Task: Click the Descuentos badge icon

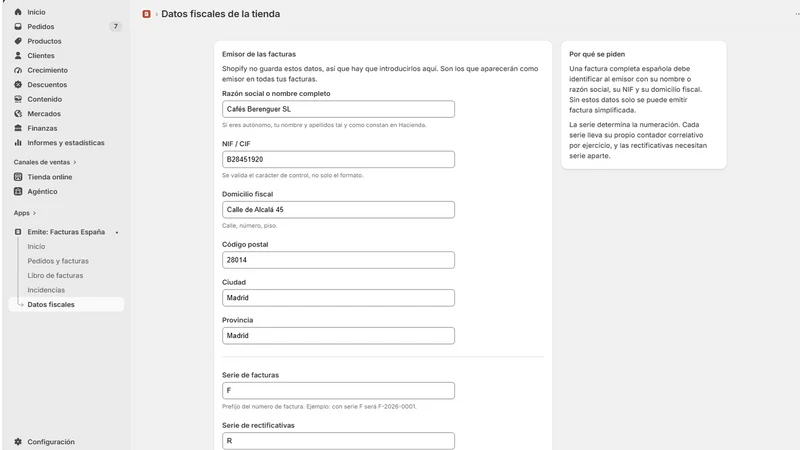Action: (x=18, y=85)
